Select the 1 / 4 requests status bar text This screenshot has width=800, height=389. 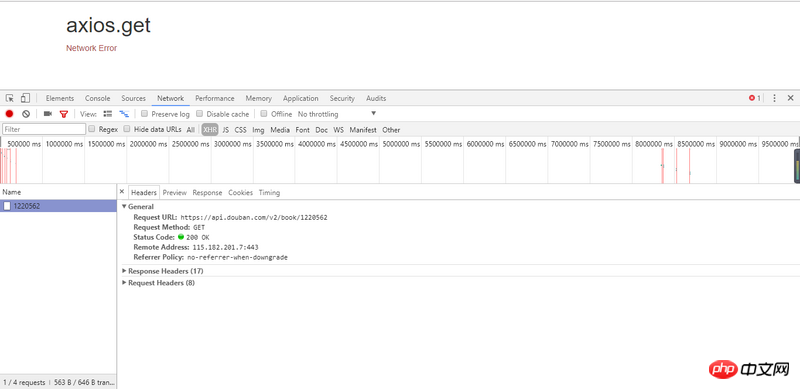(24, 382)
